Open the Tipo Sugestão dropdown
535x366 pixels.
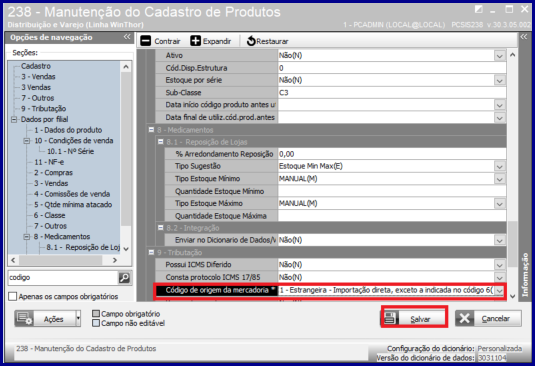[500, 166]
